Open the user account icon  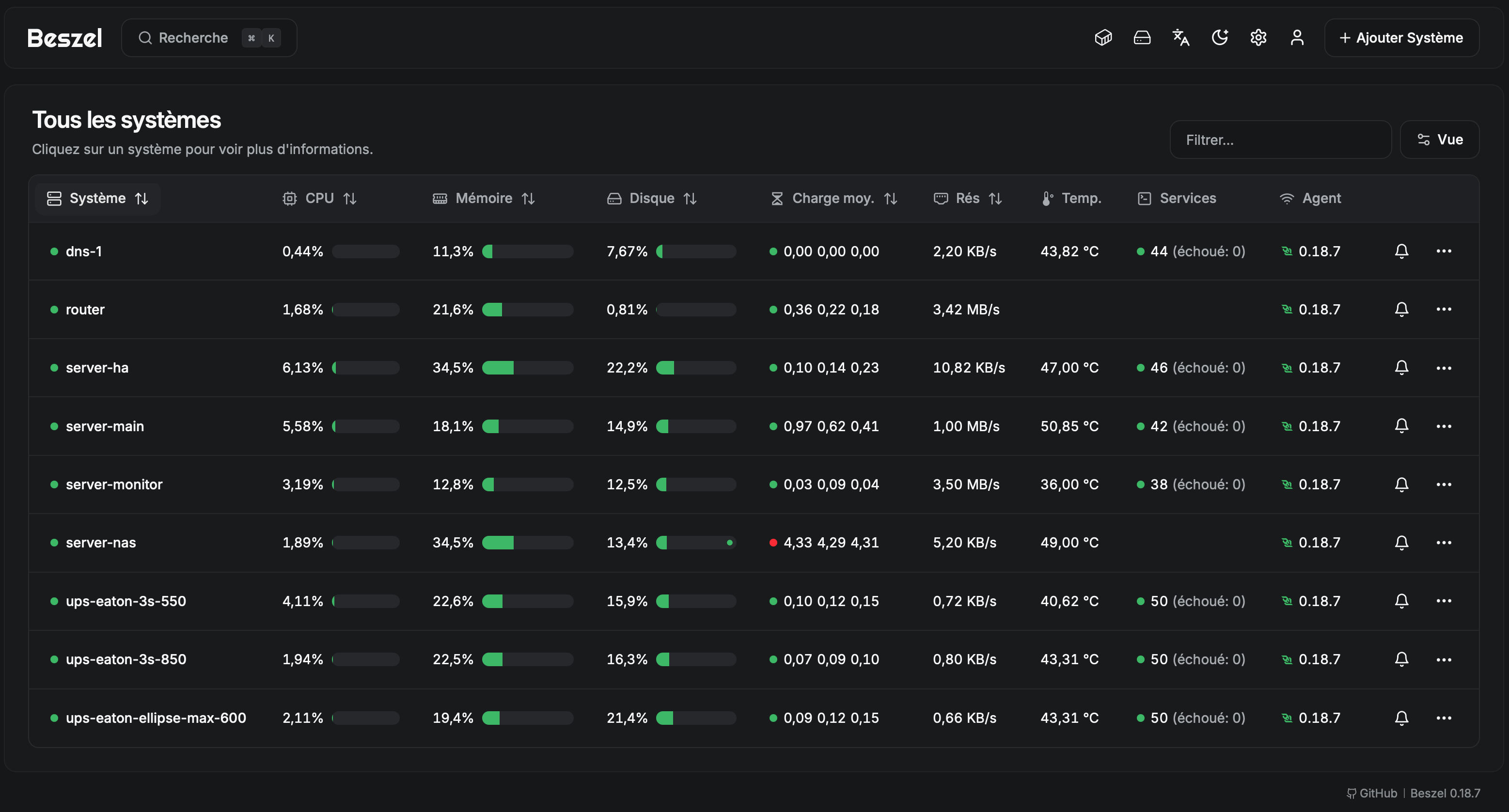tap(1297, 37)
